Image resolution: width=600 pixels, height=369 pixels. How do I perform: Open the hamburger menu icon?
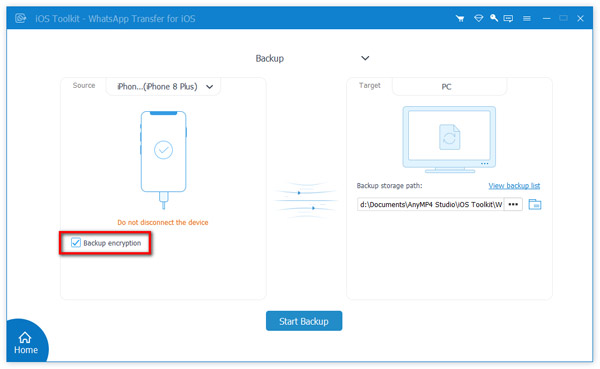point(527,18)
